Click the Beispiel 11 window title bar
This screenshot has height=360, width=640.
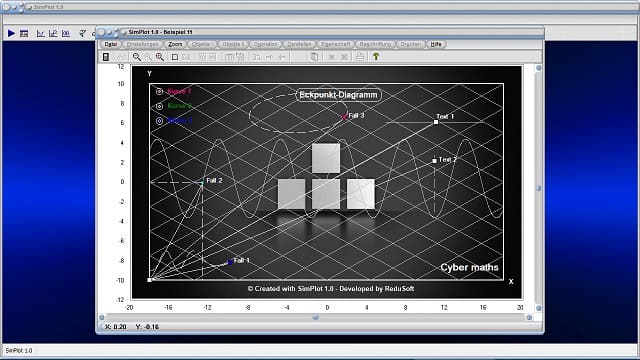pyautogui.click(x=320, y=32)
